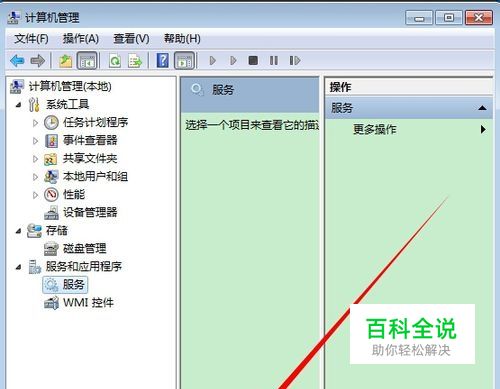Click the Restart service icon
Screen dimensions: 500x389
point(295,61)
